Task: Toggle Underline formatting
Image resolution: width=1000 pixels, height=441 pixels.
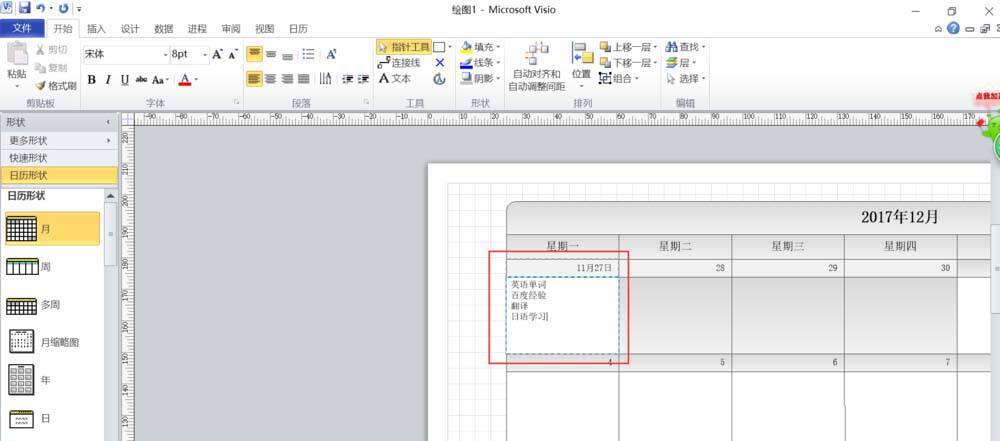Action: (x=124, y=80)
